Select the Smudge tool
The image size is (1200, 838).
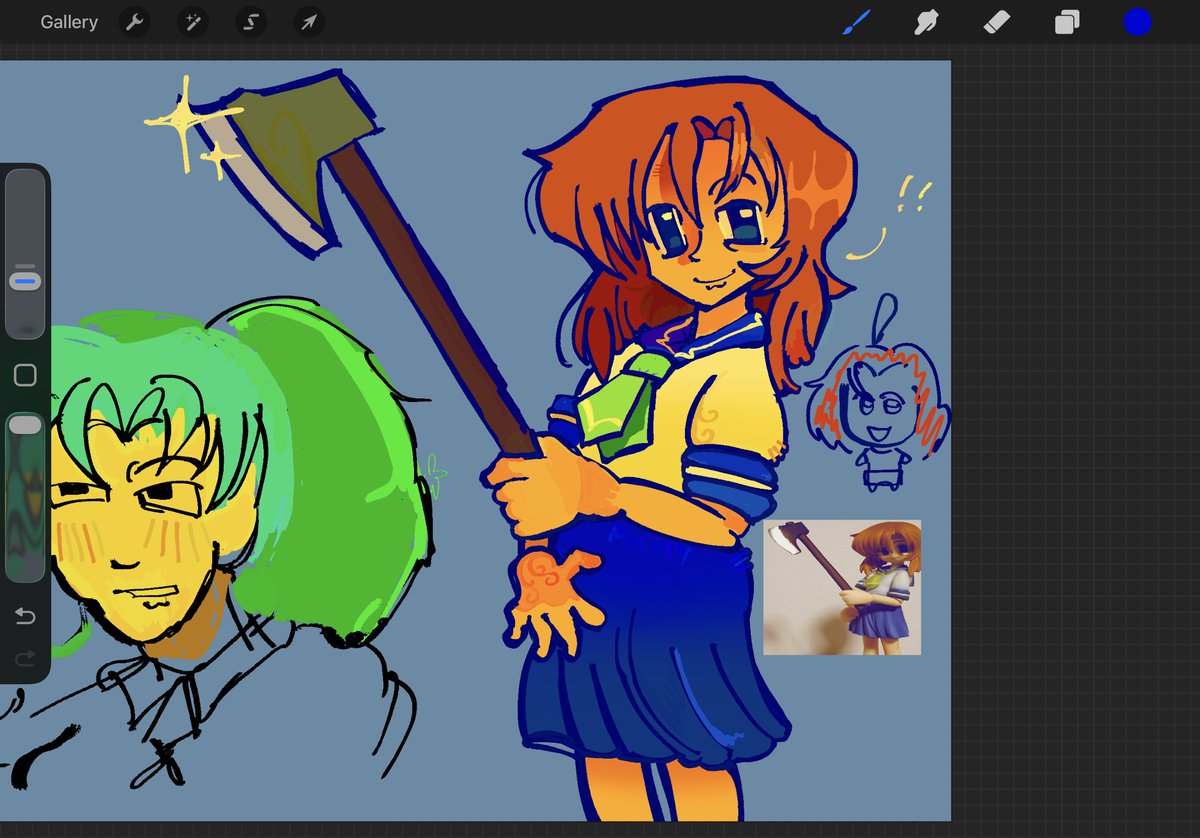[926, 22]
